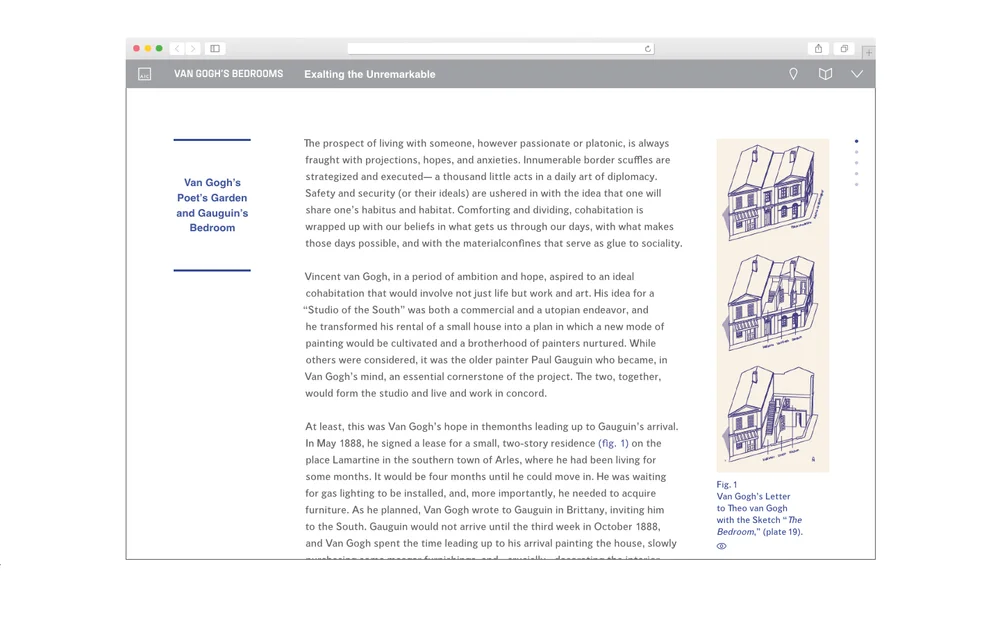The width and height of the screenshot is (1000, 625).
Task: Toggle the browser sidebar button
Action: coord(215,48)
